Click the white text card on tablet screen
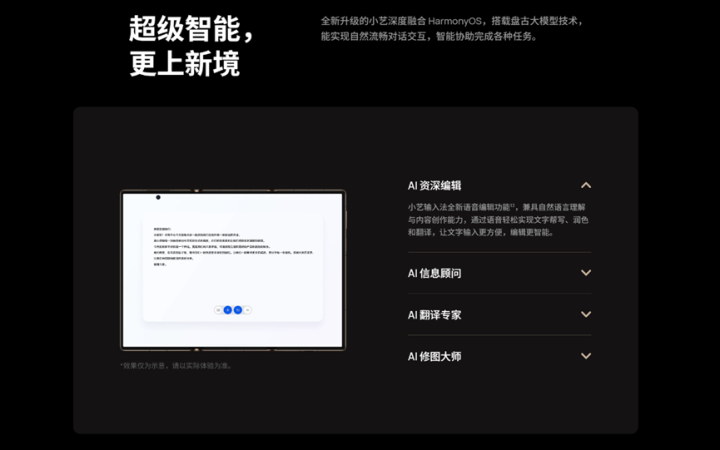The height and width of the screenshot is (450, 720). 232,260
